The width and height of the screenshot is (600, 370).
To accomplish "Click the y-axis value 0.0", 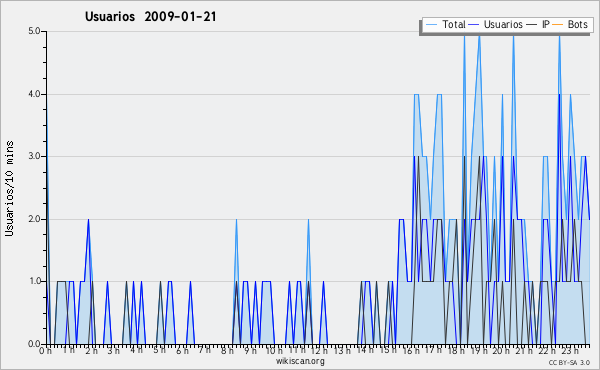I will [x=34, y=344].
